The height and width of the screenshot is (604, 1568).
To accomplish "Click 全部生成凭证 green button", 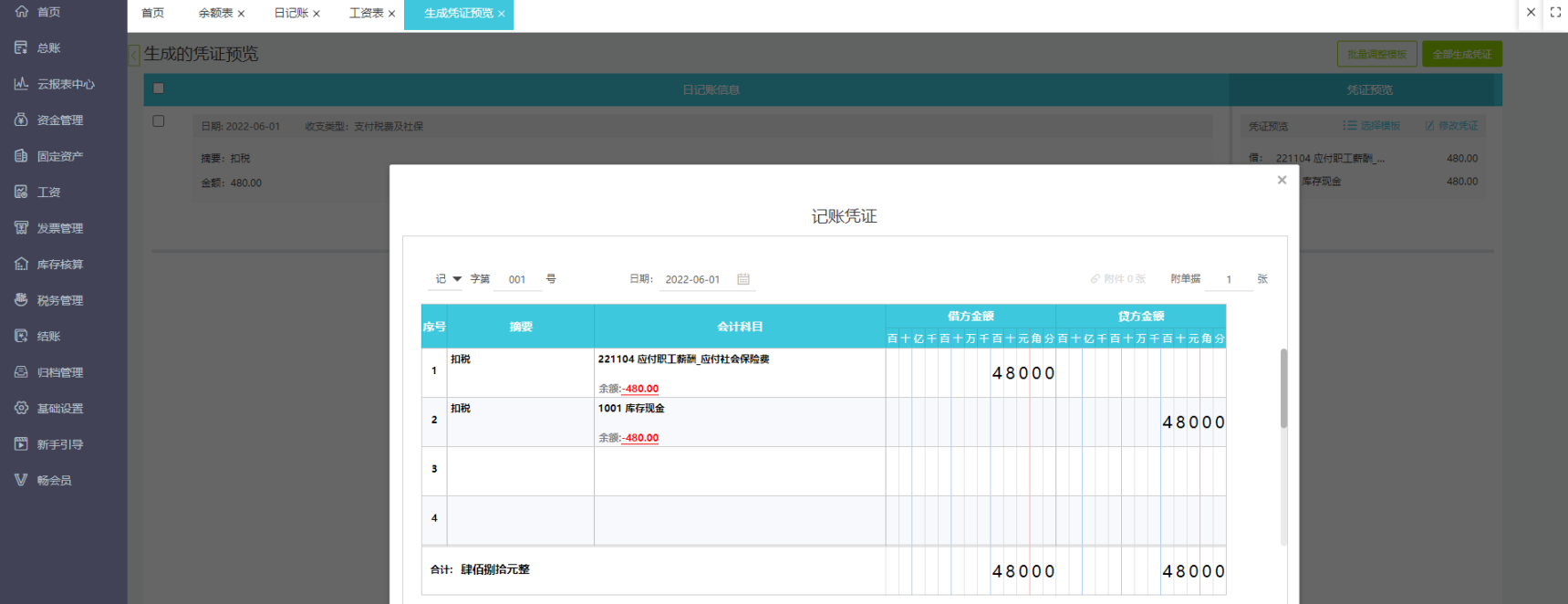I will 1461,55.
